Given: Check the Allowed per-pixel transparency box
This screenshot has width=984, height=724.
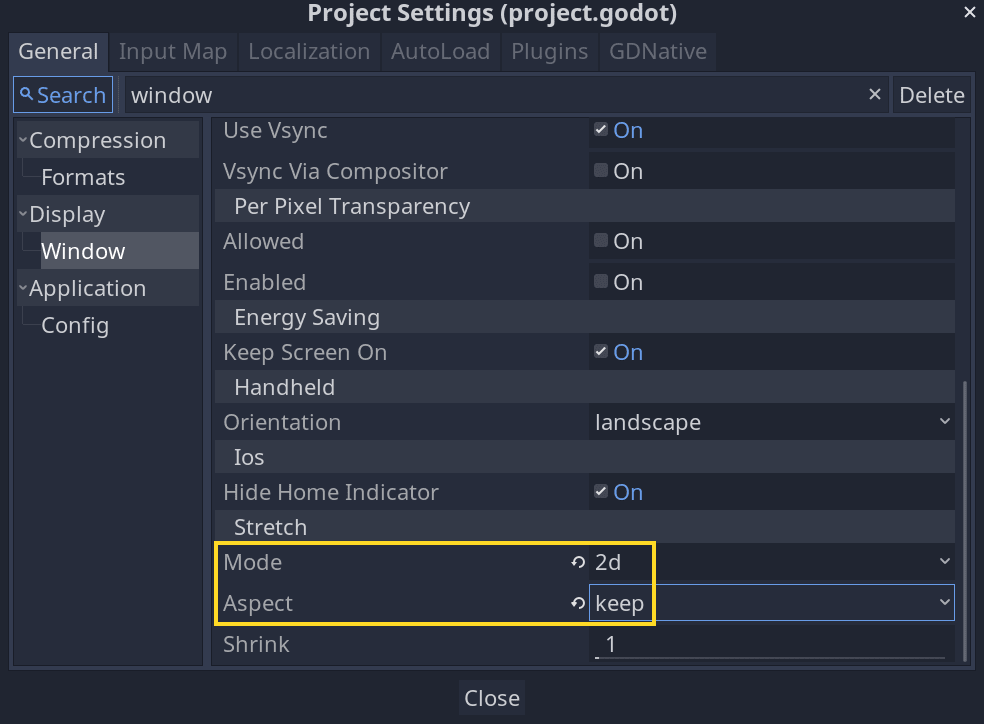Looking at the screenshot, I should pyautogui.click(x=600, y=241).
